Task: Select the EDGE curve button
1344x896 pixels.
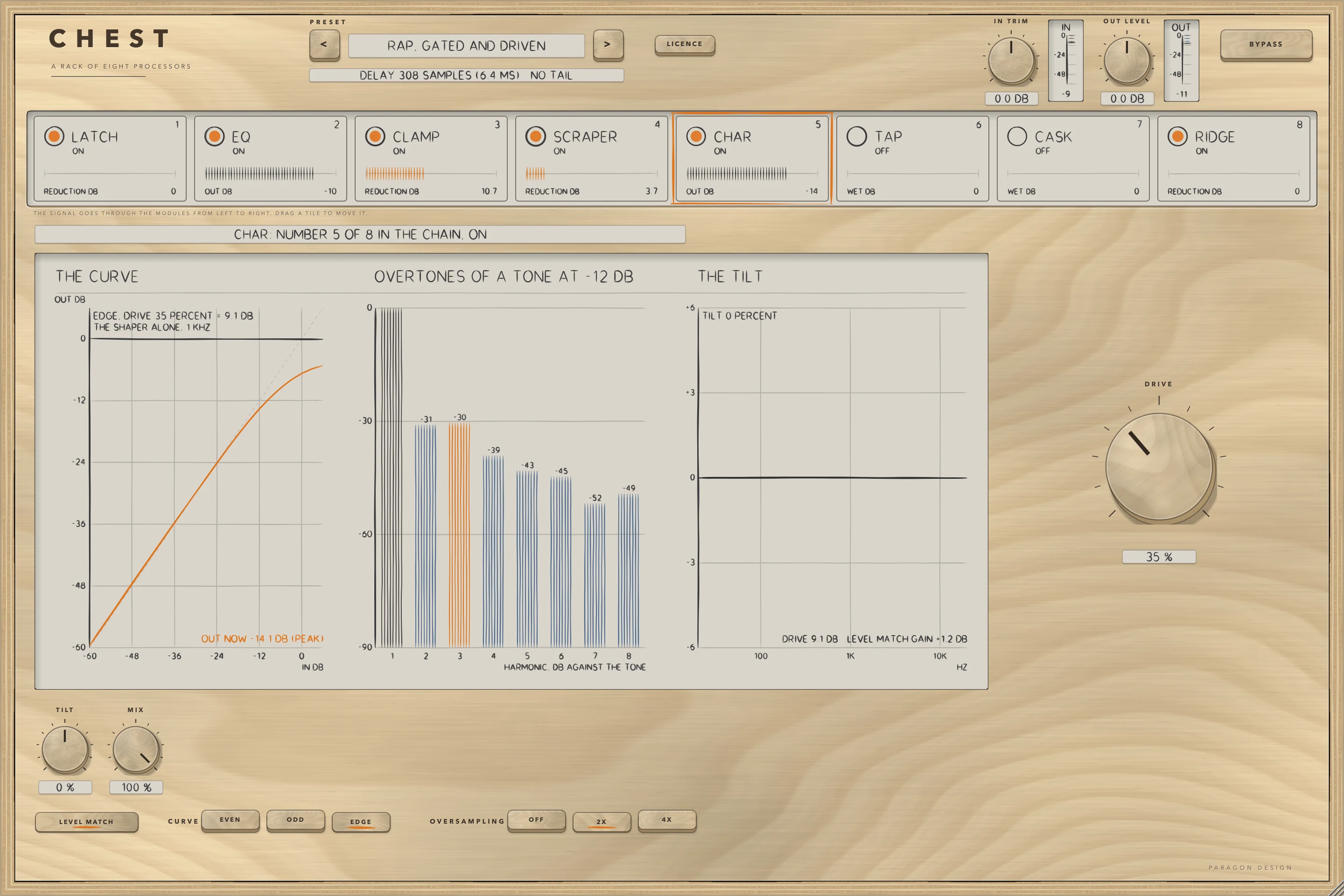Action: pyautogui.click(x=361, y=822)
